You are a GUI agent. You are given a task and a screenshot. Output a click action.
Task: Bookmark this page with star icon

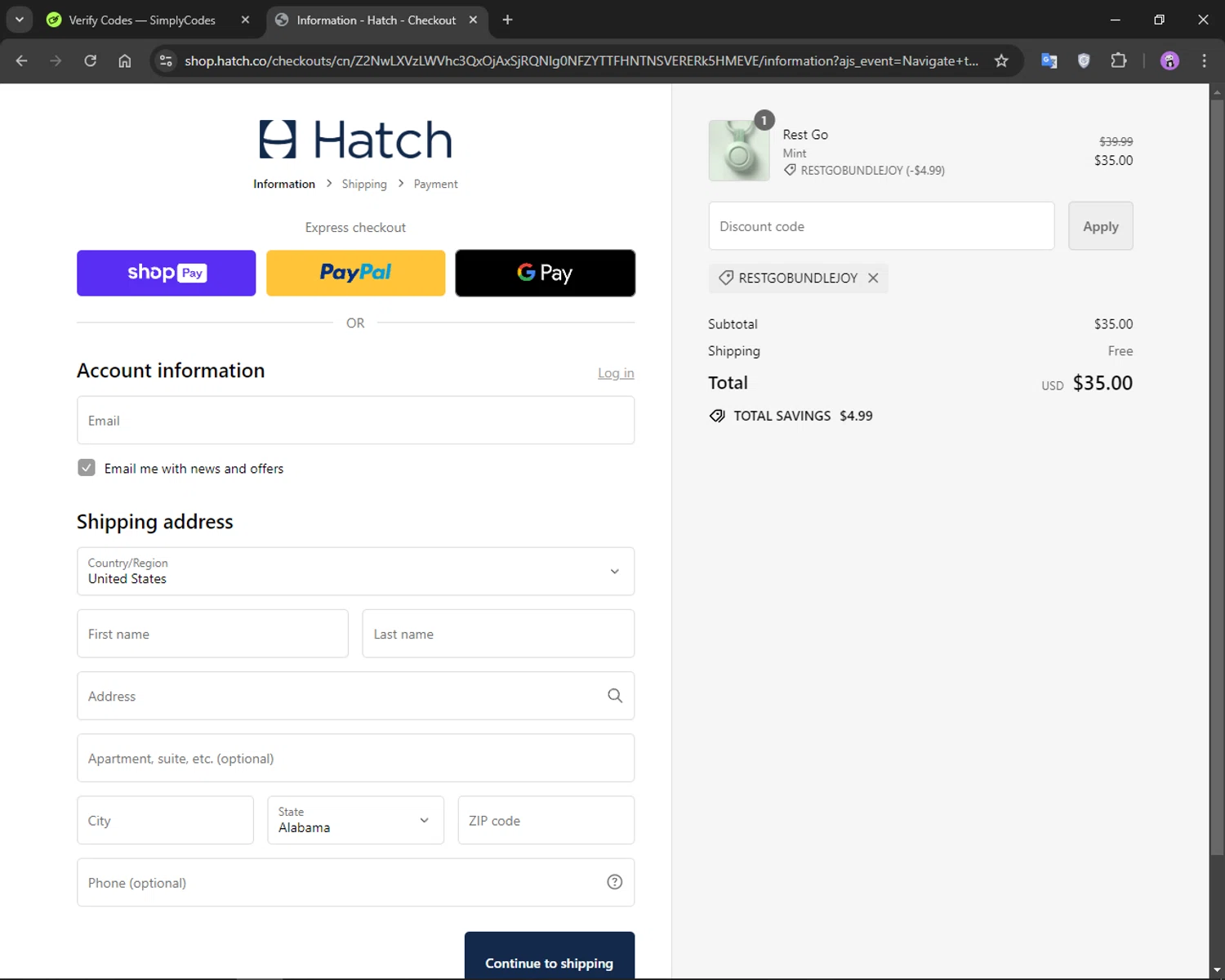pos(1001,60)
